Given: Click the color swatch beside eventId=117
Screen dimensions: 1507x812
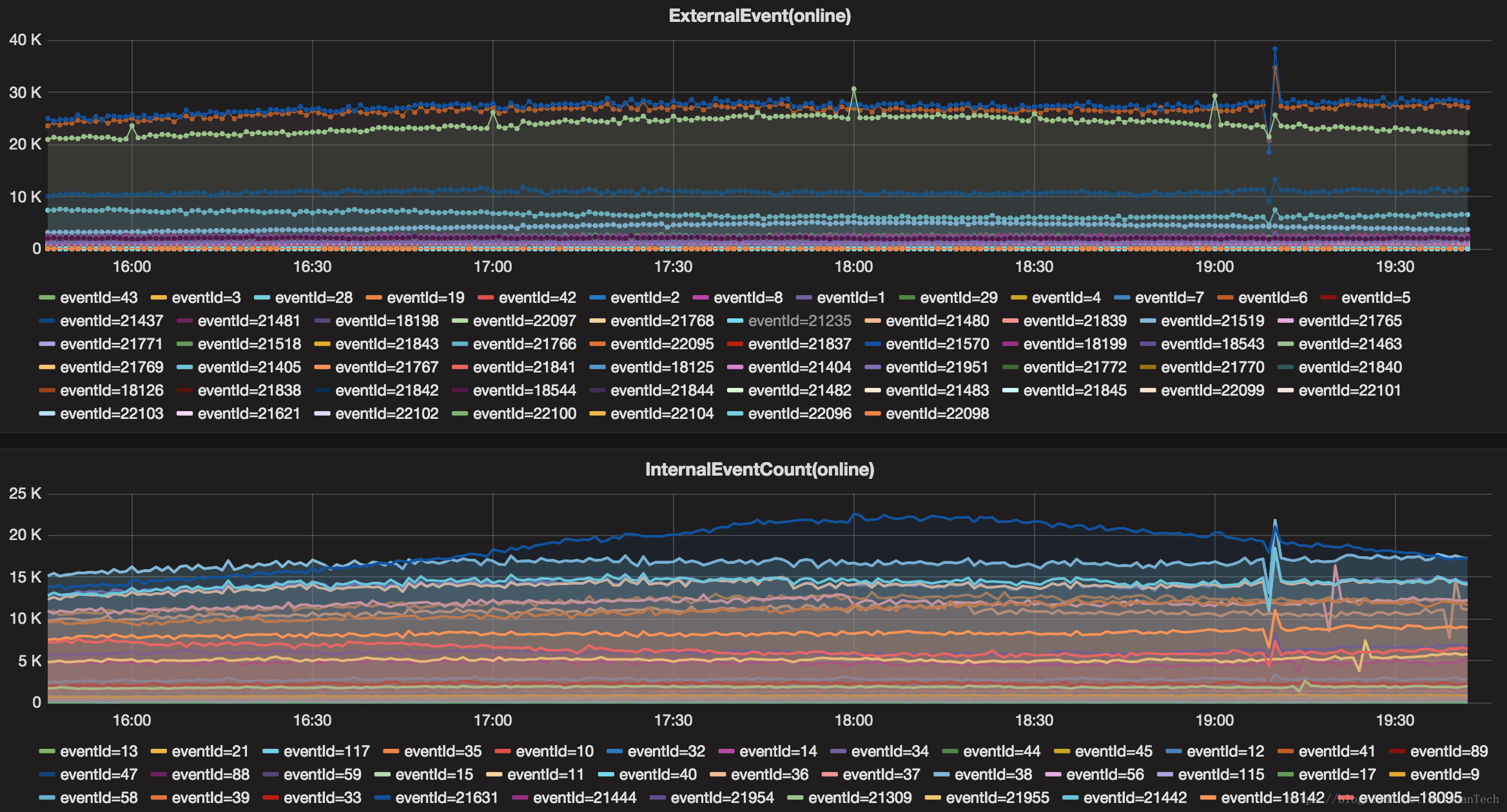Looking at the screenshot, I should 271,751.
